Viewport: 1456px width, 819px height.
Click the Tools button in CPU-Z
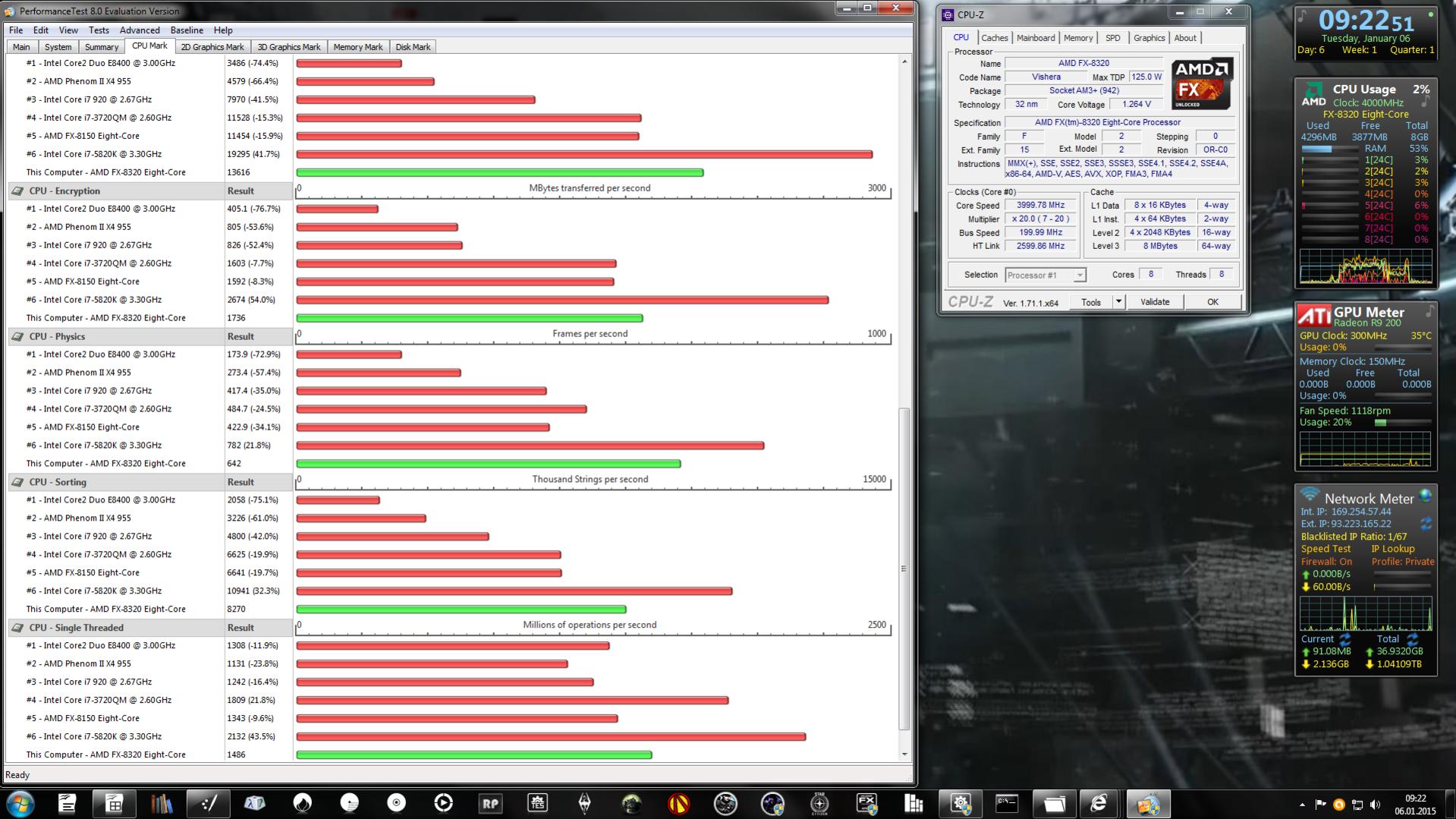tap(1091, 302)
